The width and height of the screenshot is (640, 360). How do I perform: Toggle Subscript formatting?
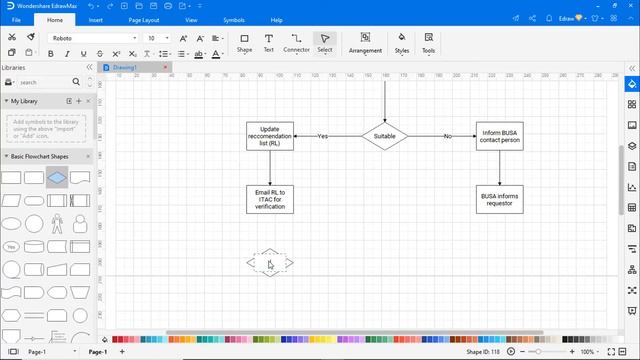point(132,54)
